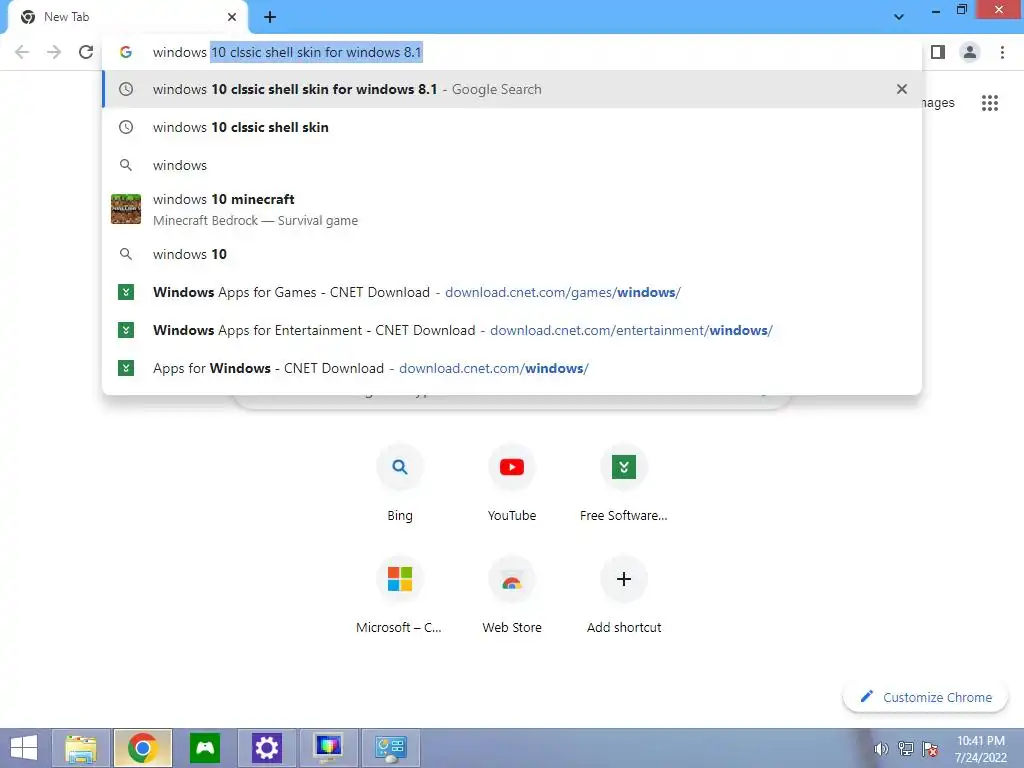Open the Microsoft shortcut tile
Image resolution: width=1024 pixels, height=768 pixels.
pyautogui.click(x=400, y=595)
